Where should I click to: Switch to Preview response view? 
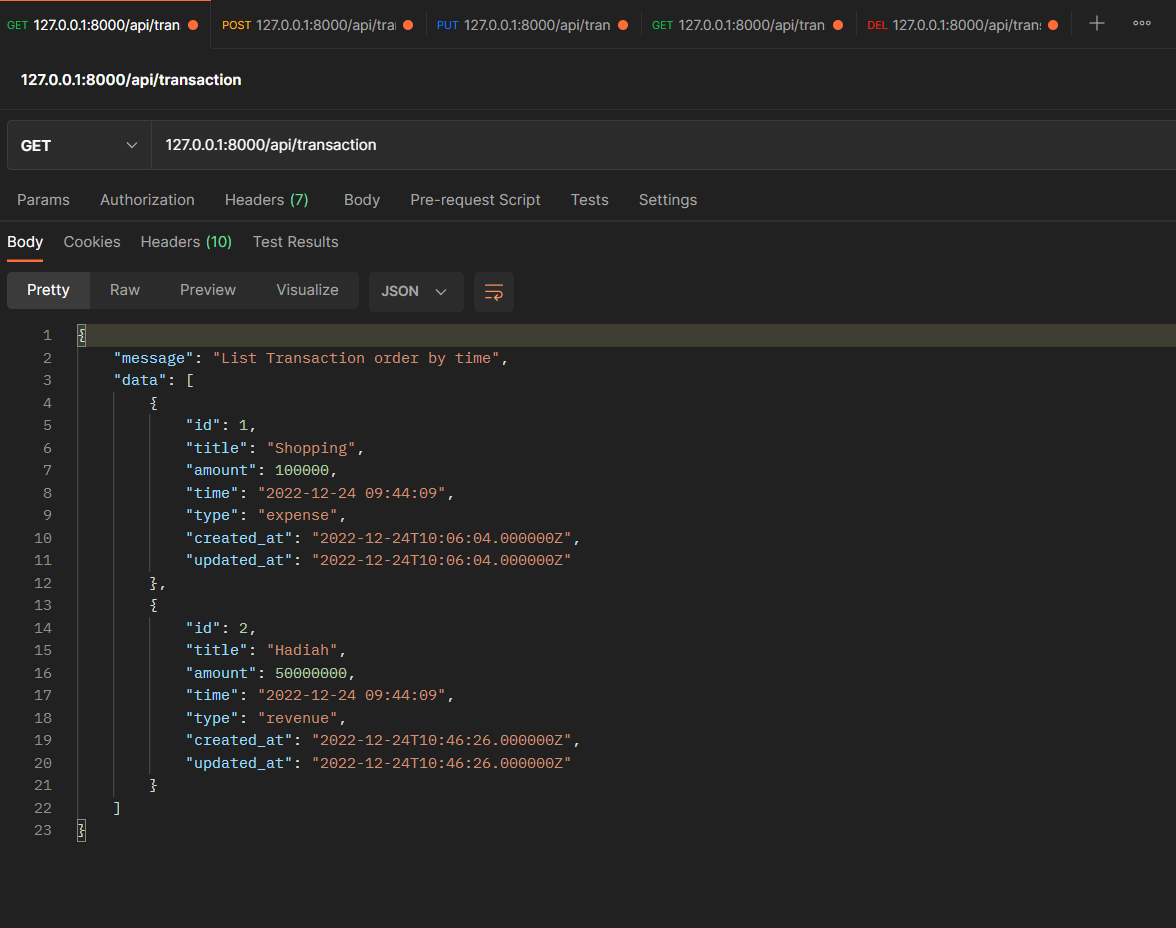208,290
